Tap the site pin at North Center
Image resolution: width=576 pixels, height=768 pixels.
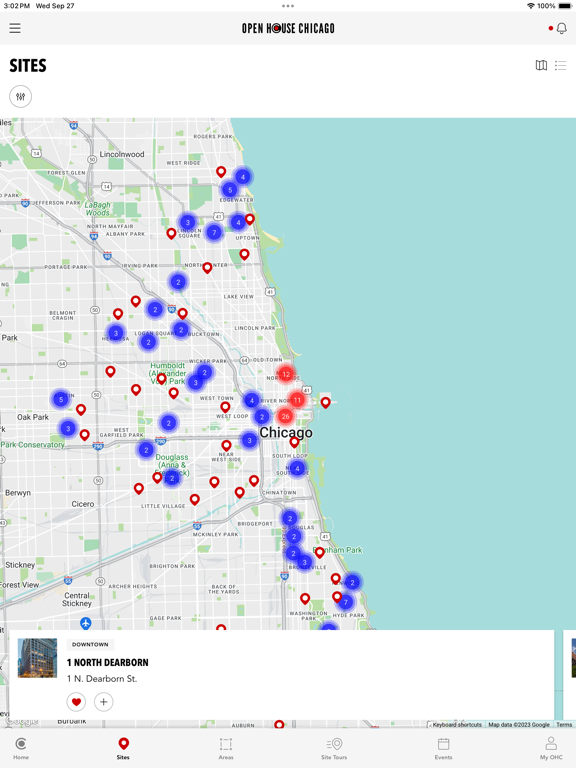click(x=207, y=268)
